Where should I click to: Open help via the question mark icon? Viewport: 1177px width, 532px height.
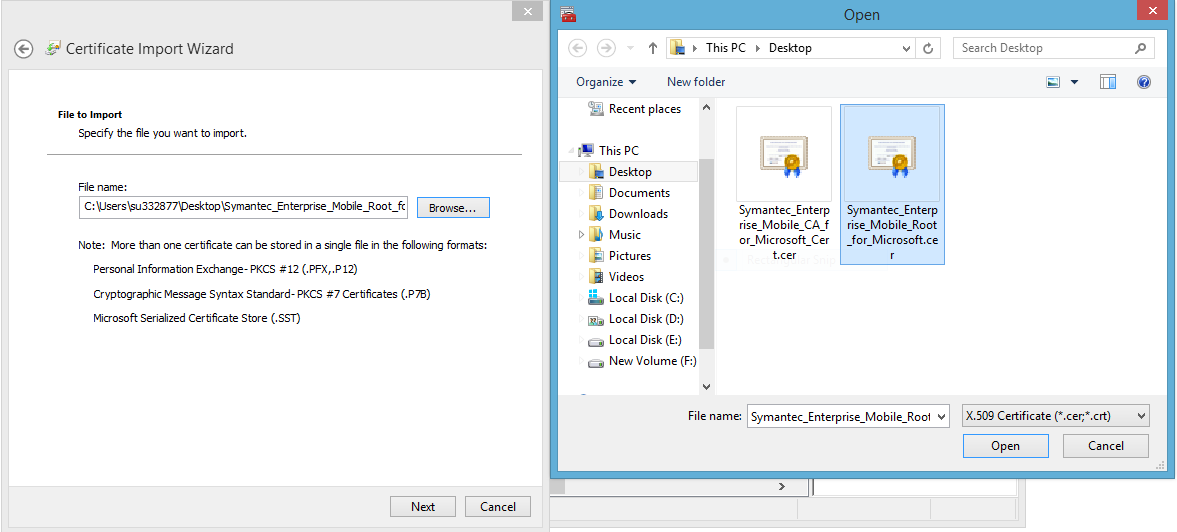pyautogui.click(x=1144, y=82)
